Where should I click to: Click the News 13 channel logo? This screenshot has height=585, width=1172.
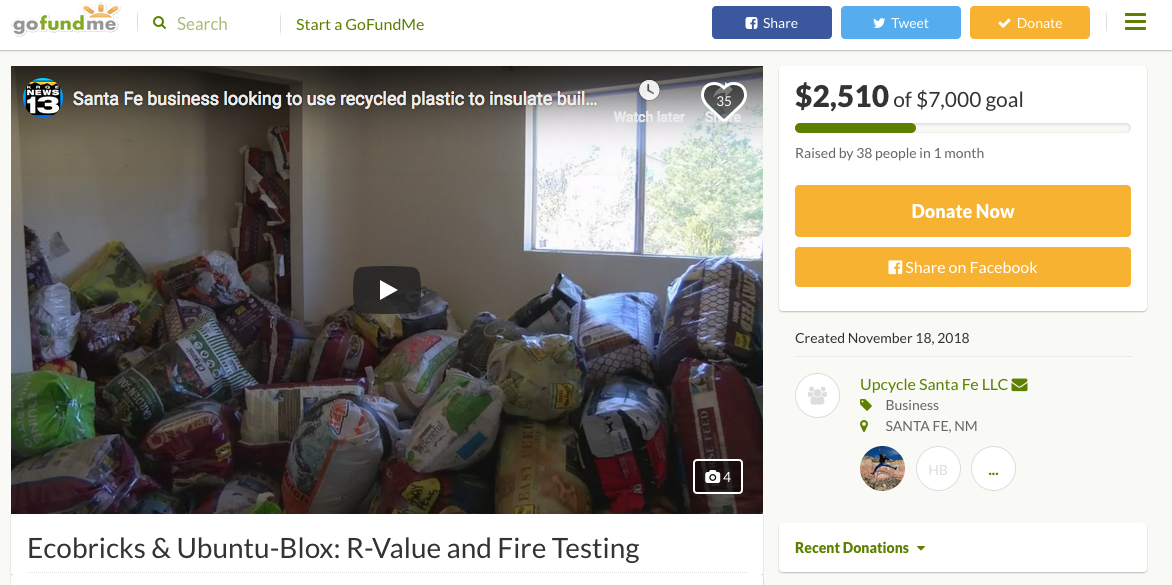(44, 99)
